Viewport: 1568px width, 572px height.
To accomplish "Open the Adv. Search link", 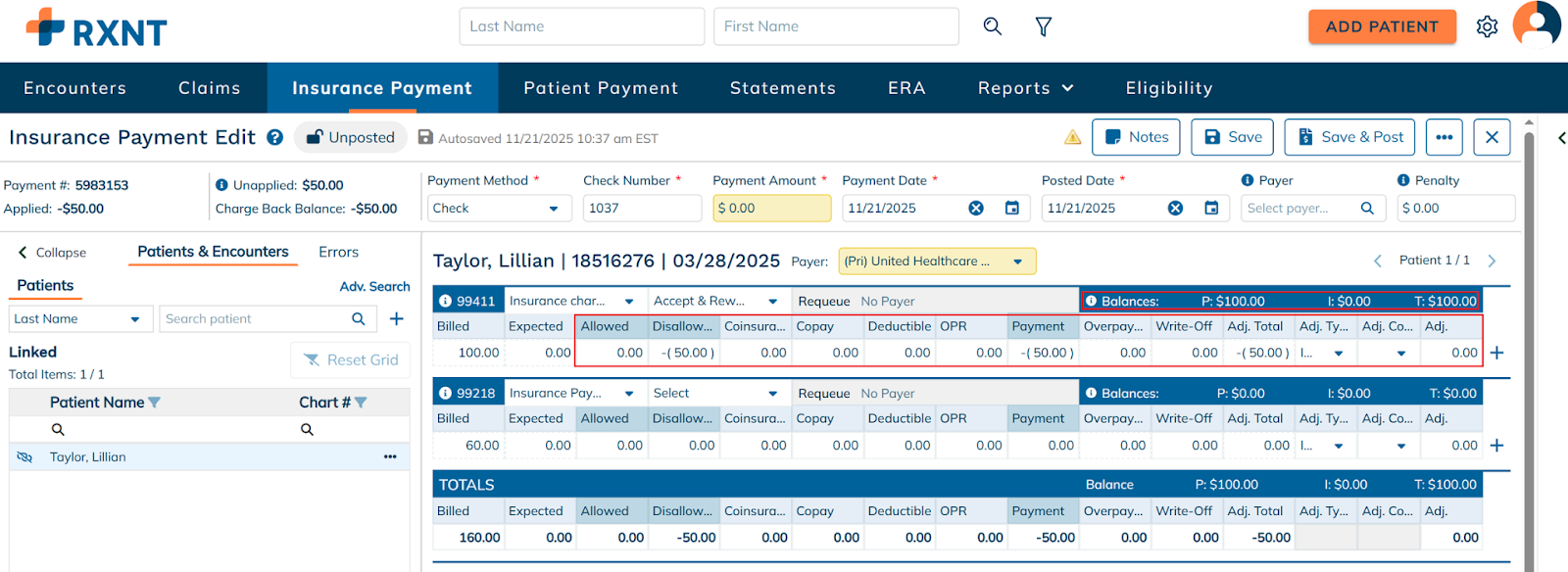I will [374, 287].
